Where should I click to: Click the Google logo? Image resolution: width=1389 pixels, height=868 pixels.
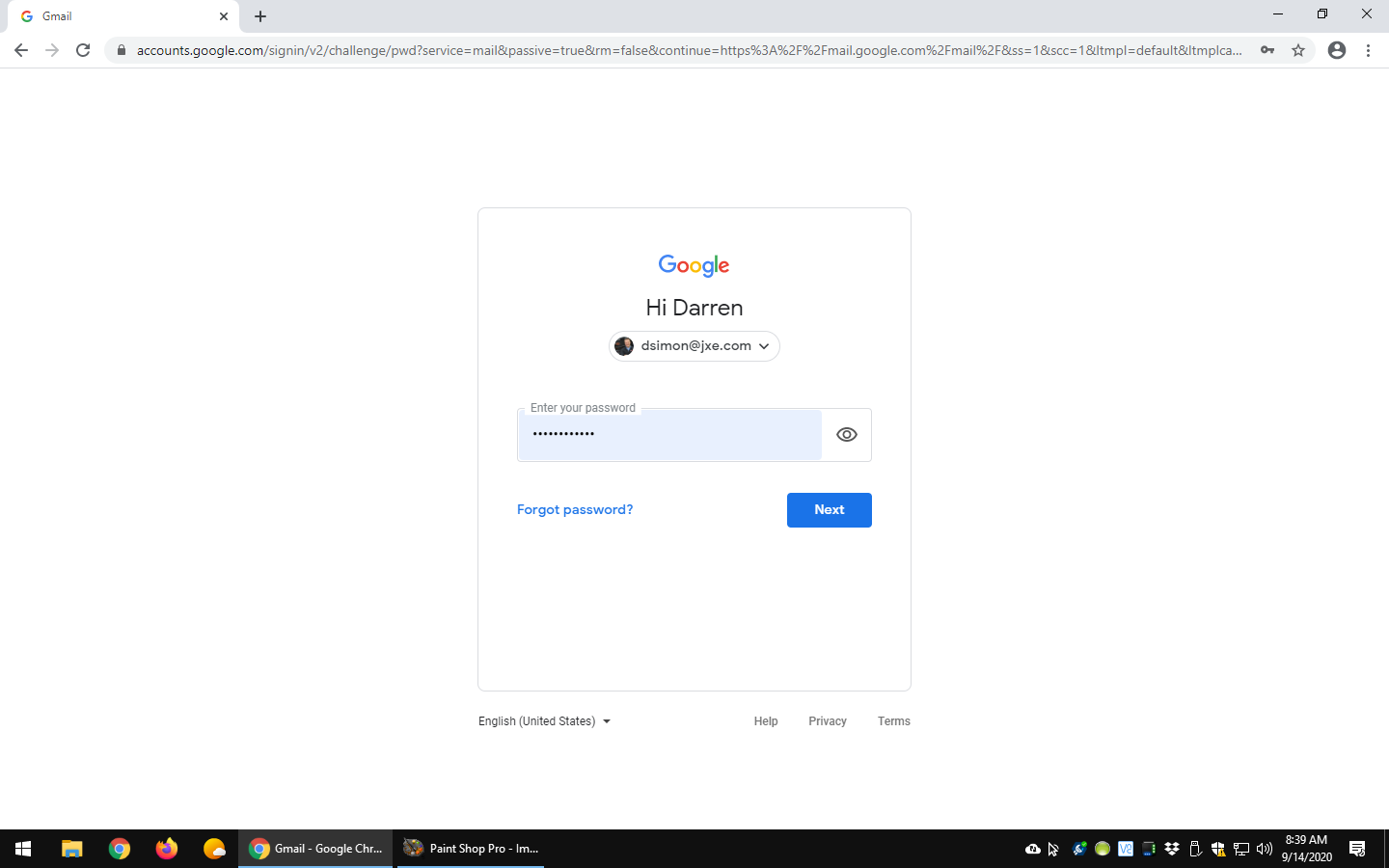(694, 265)
